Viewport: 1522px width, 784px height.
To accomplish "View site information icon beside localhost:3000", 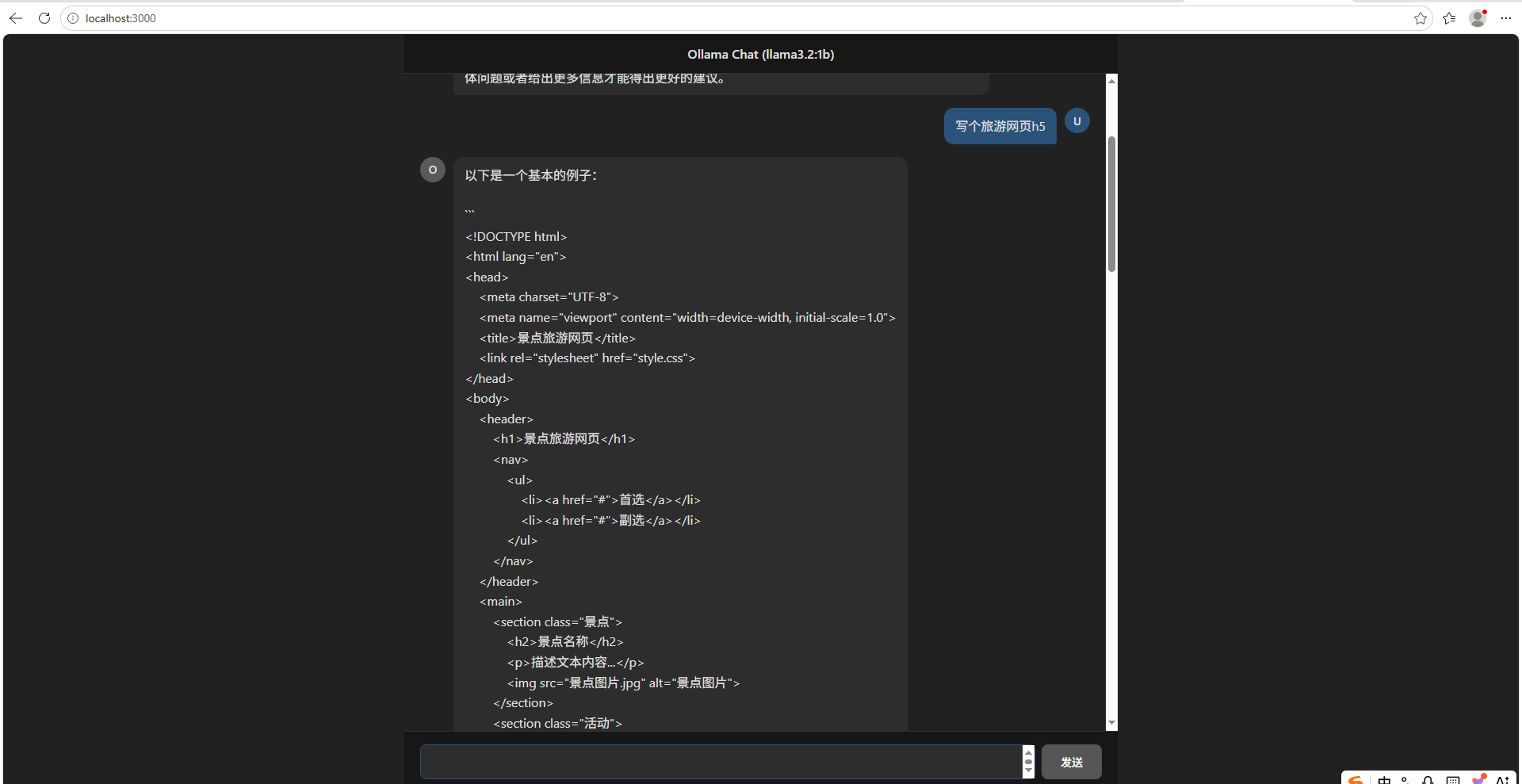I will pyautogui.click(x=73, y=18).
